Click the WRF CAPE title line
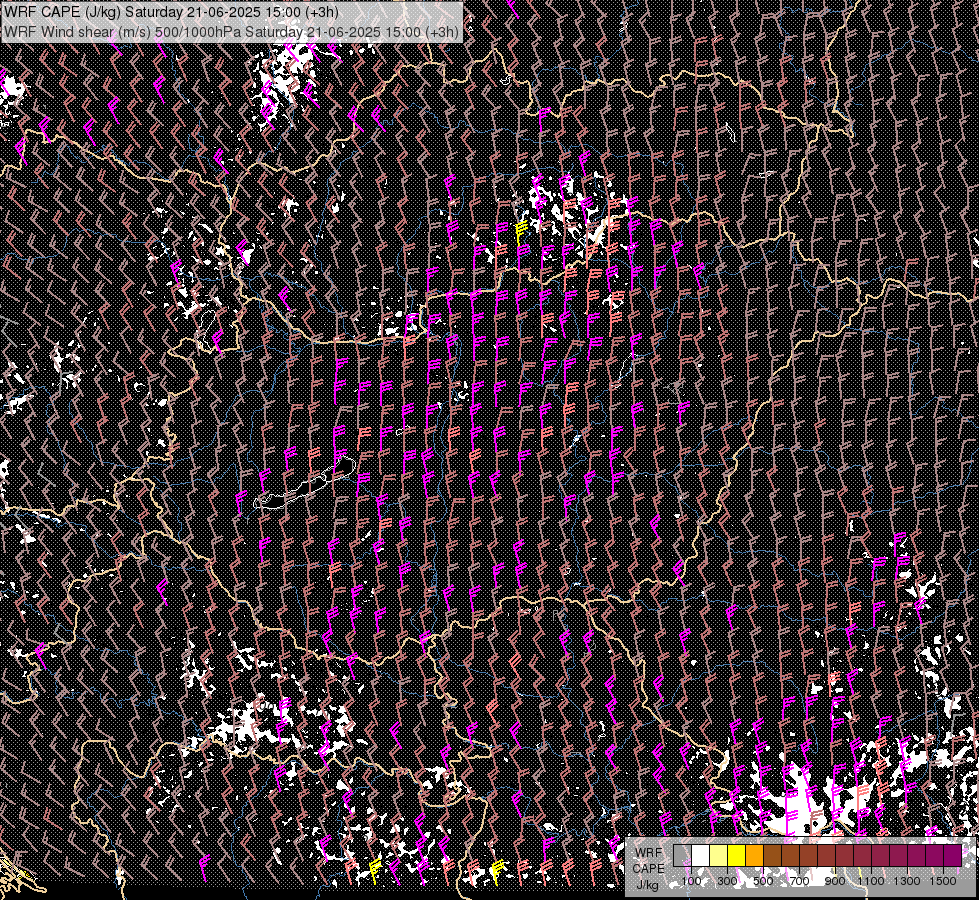Image resolution: width=979 pixels, height=900 pixels. pyautogui.click(x=171, y=12)
